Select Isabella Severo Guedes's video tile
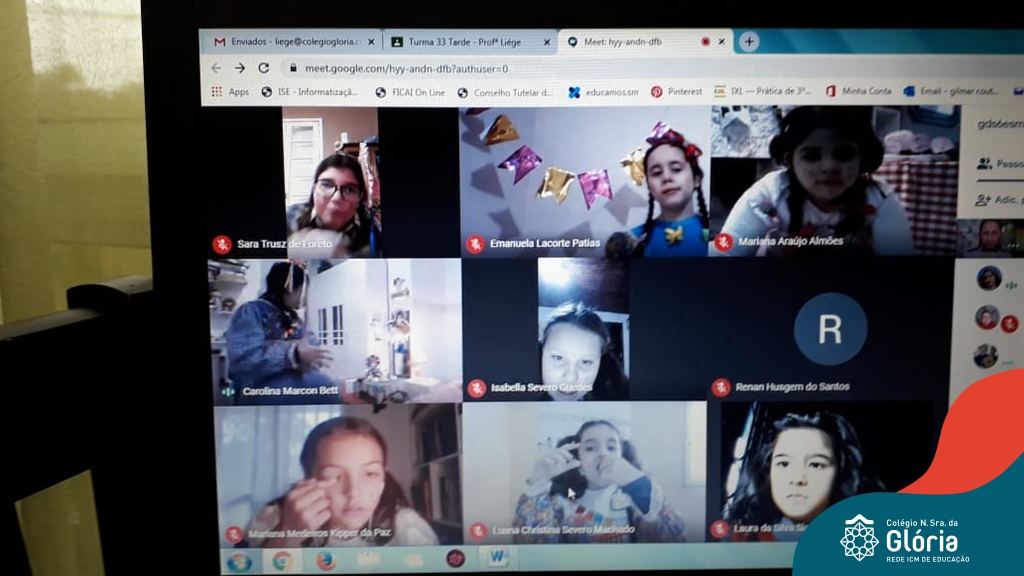 pos(584,328)
